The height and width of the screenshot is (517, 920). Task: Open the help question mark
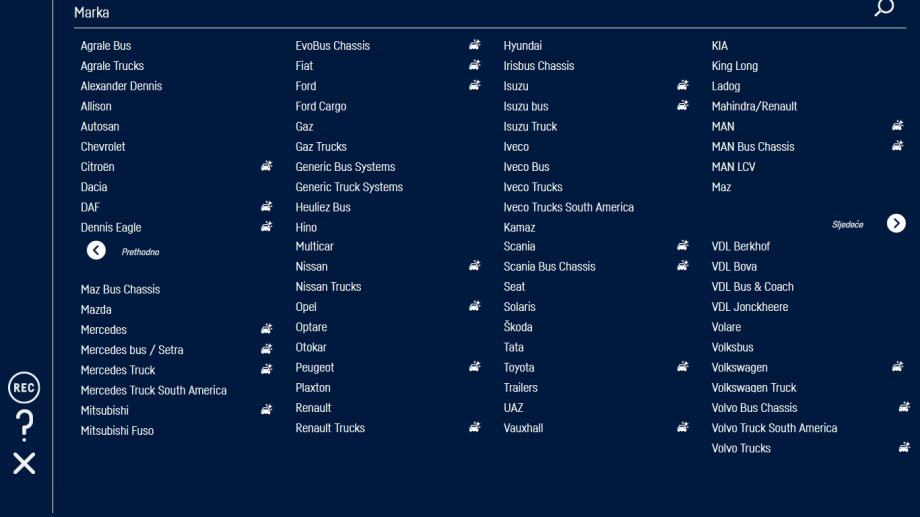pyautogui.click(x=24, y=426)
